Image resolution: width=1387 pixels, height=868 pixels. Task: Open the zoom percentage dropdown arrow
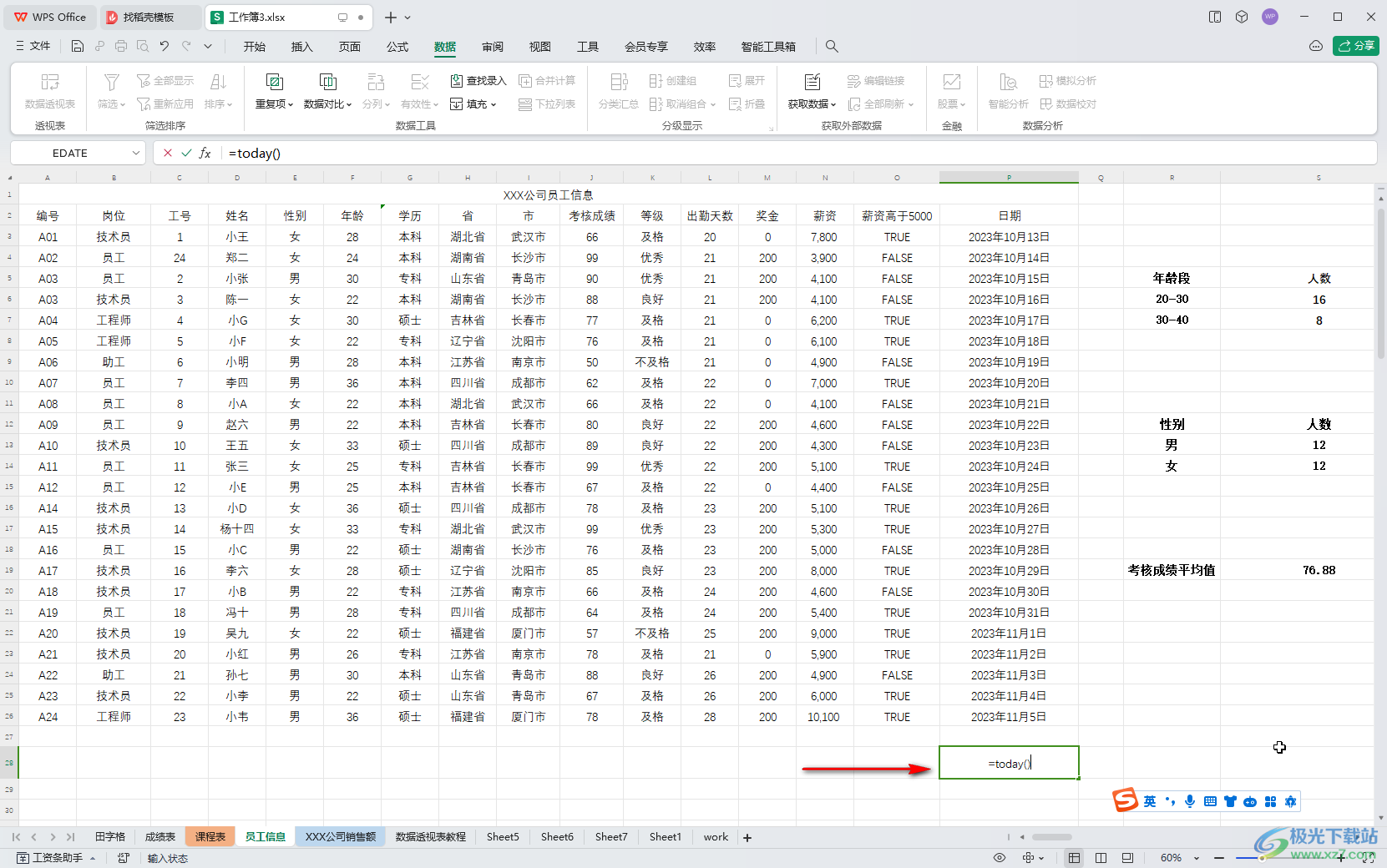1197,858
